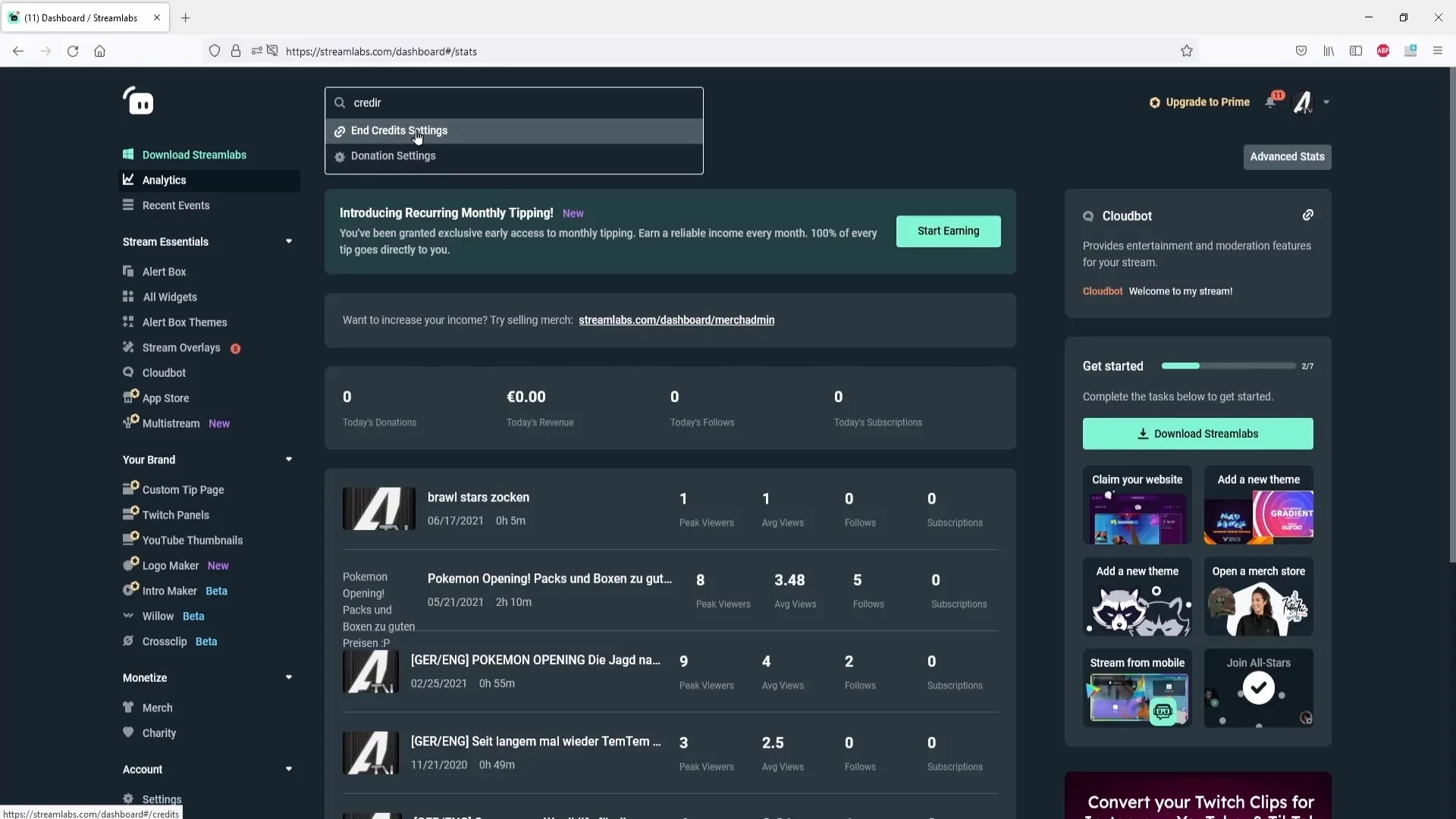Screen dimensions: 1456x819
Task: Click the brawl stars zocken stream thumbnail
Action: point(378,509)
